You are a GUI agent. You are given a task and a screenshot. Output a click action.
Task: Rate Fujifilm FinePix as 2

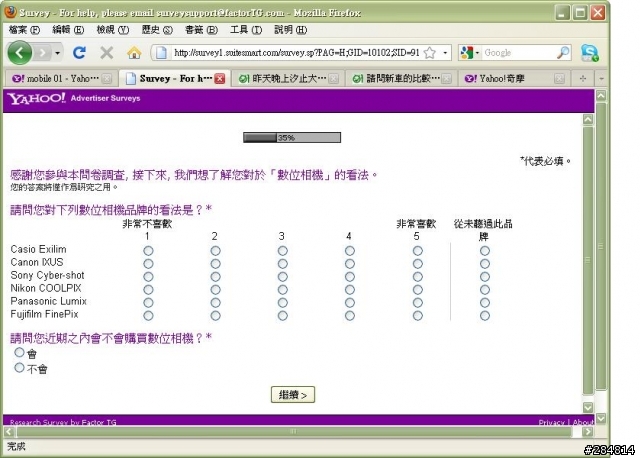pyautogui.click(x=216, y=316)
